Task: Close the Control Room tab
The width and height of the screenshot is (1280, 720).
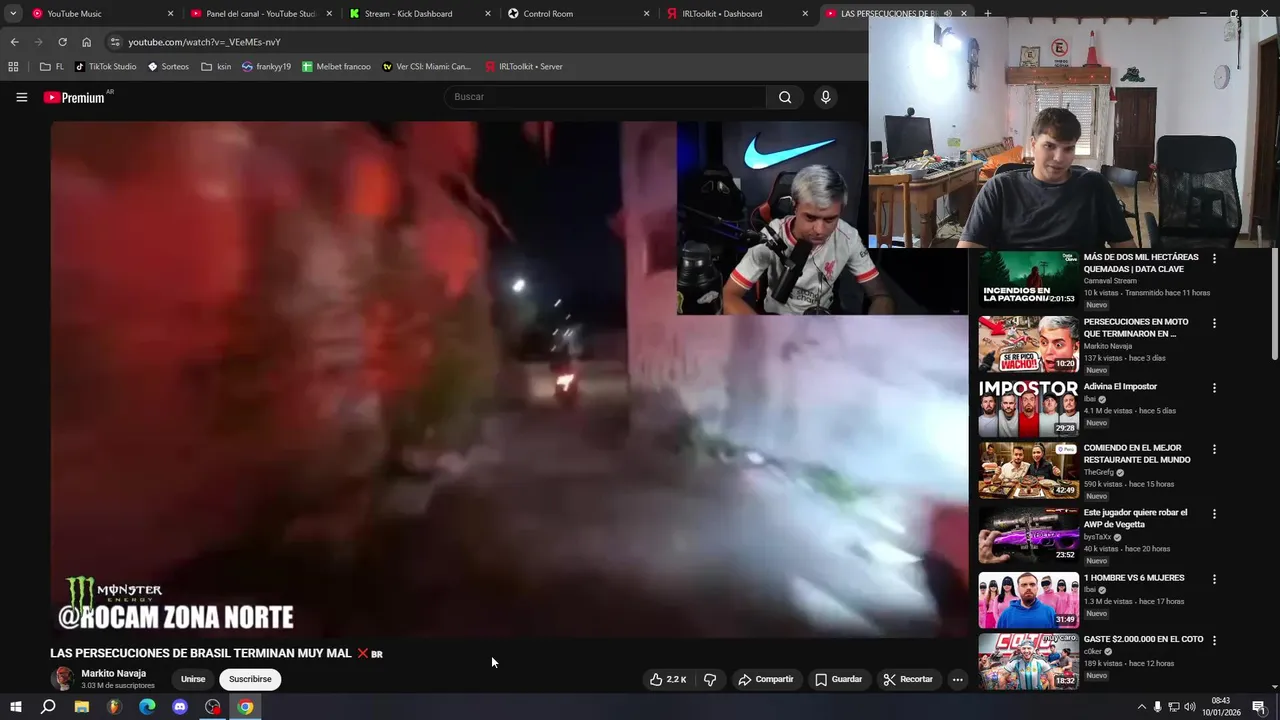Action: pos(646,14)
